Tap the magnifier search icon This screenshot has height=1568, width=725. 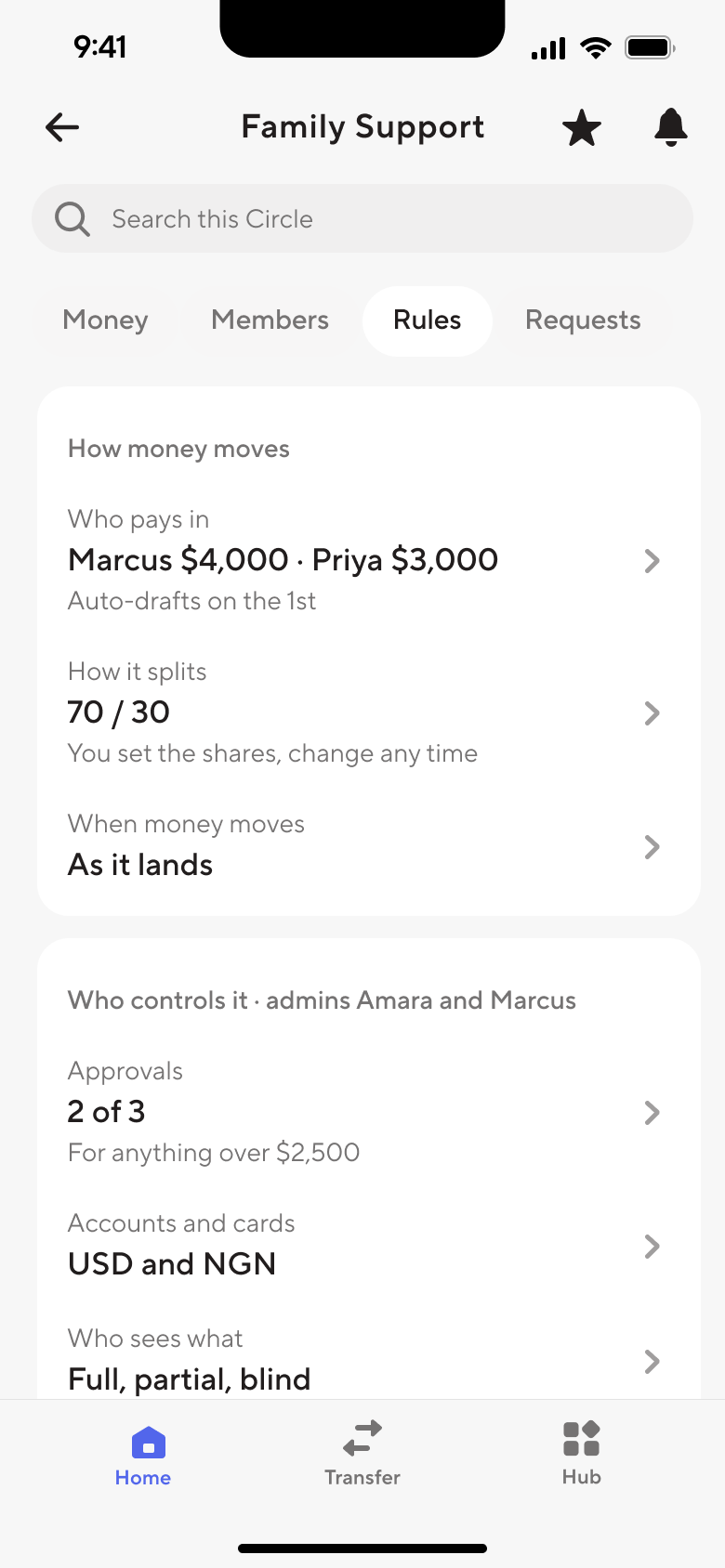pyautogui.click(x=72, y=219)
